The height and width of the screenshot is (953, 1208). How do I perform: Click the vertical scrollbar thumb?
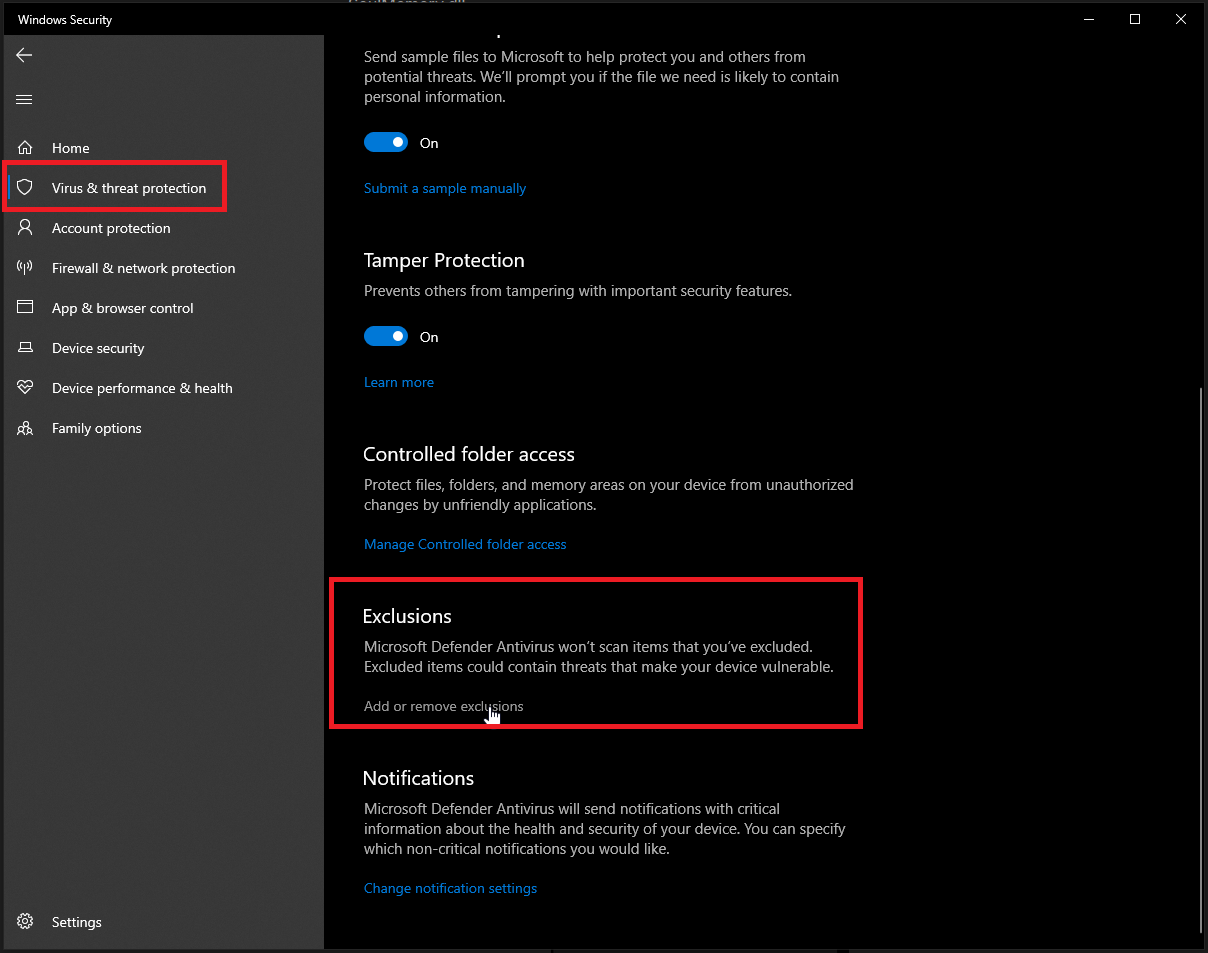tap(1201, 660)
